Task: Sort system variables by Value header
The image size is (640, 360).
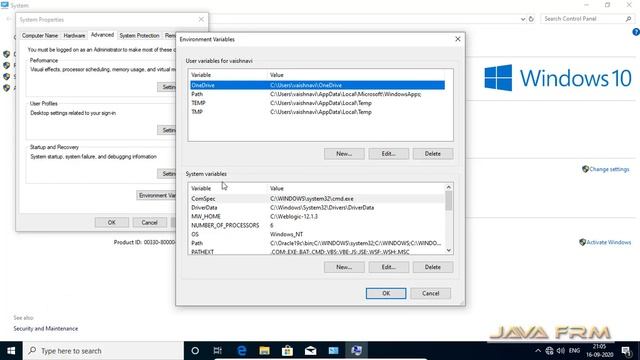Action: coord(356,189)
